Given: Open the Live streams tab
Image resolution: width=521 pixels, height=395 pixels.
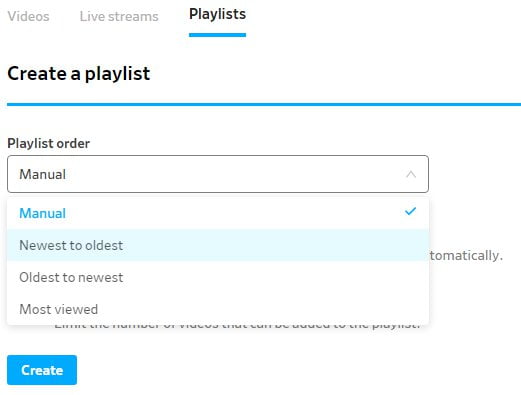Looking at the screenshot, I should [119, 16].
